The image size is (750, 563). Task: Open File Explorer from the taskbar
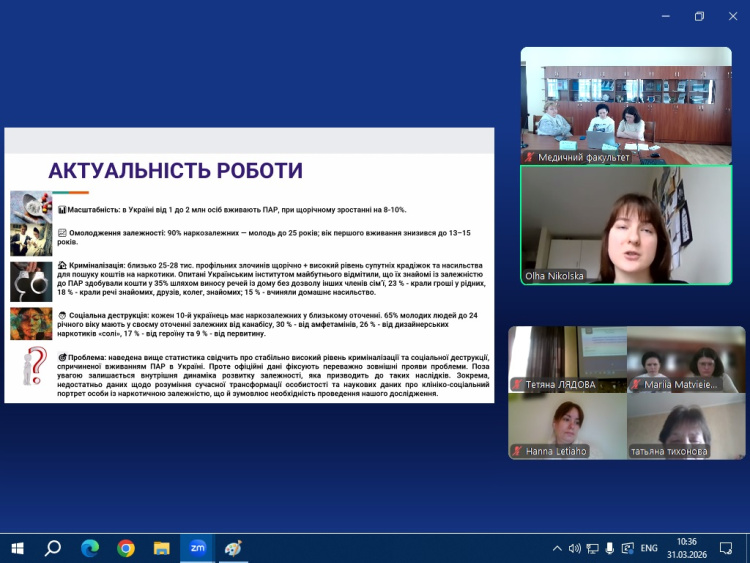click(161, 548)
